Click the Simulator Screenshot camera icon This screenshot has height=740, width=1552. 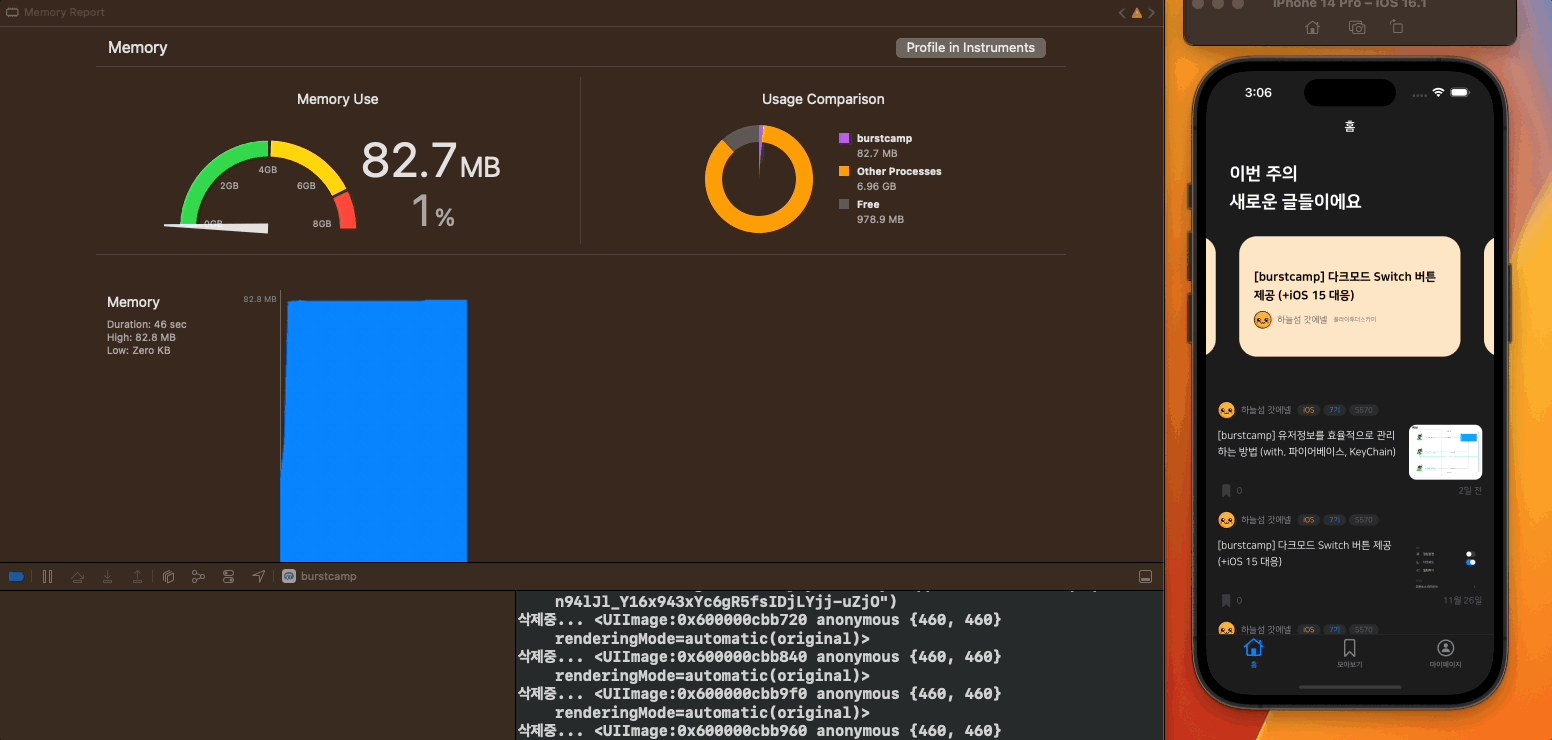click(1357, 28)
